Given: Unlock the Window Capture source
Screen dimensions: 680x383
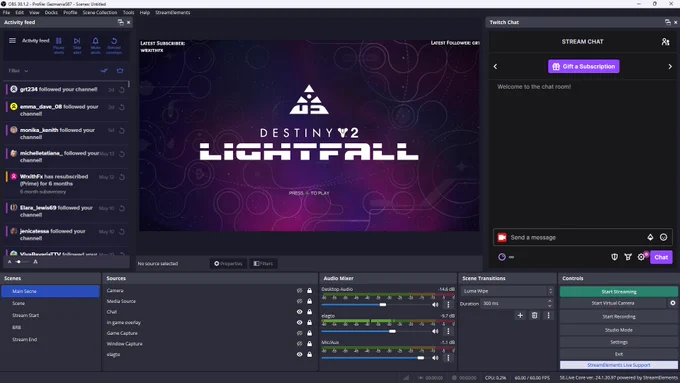Looking at the screenshot, I should click(309, 344).
